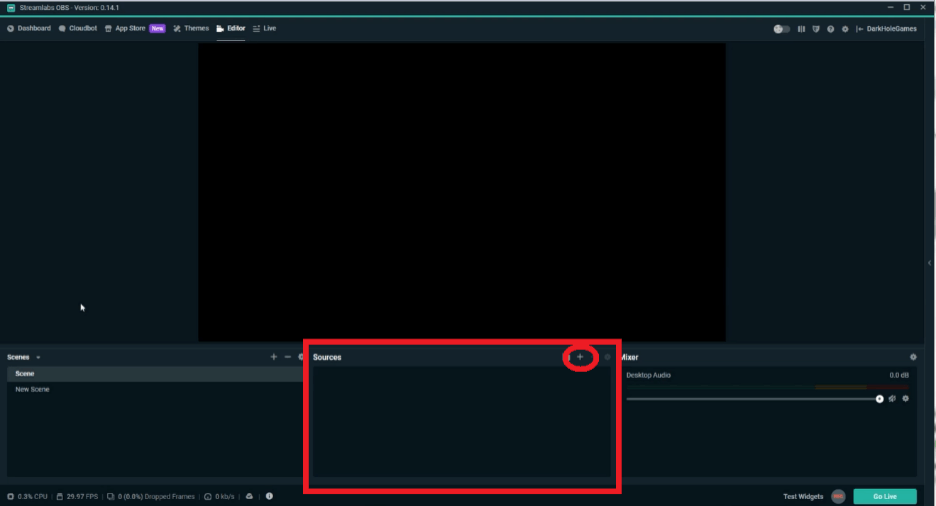Add a new source with plus icon
936x506 pixels.
point(580,357)
